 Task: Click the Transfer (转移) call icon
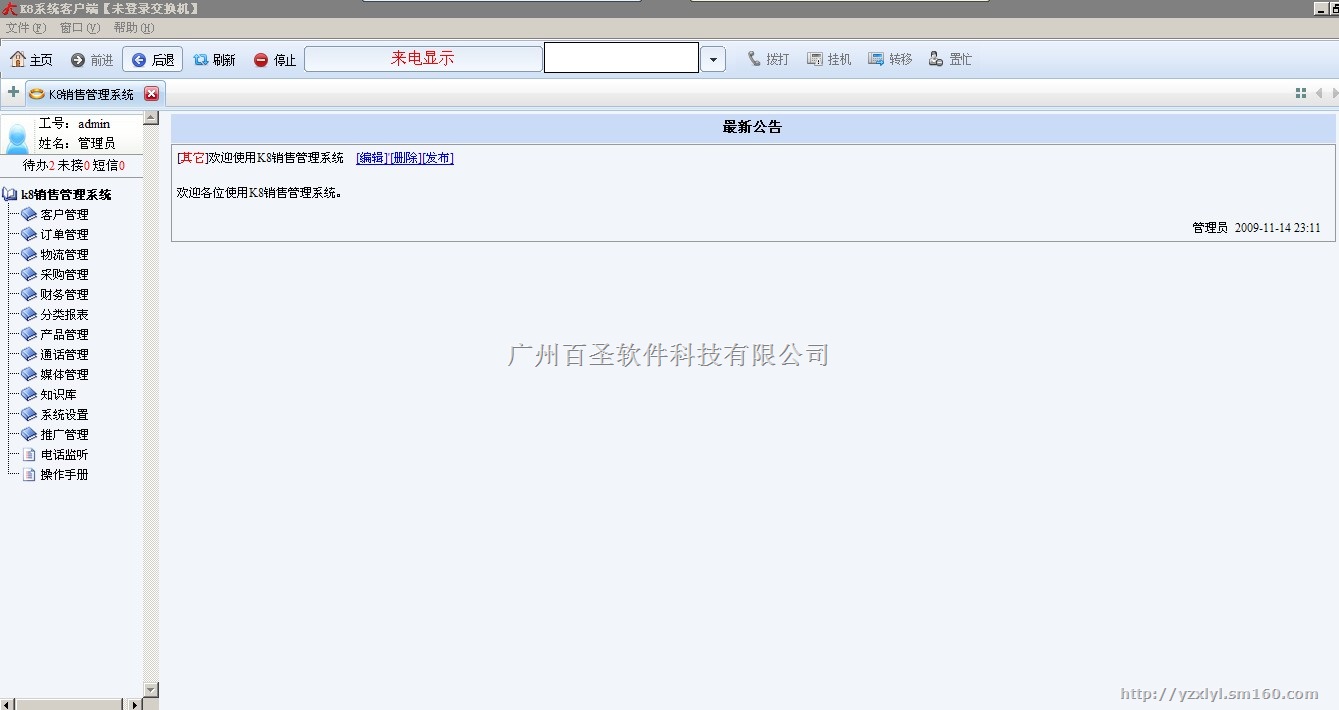pyautogui.click(x=876, y=59)
